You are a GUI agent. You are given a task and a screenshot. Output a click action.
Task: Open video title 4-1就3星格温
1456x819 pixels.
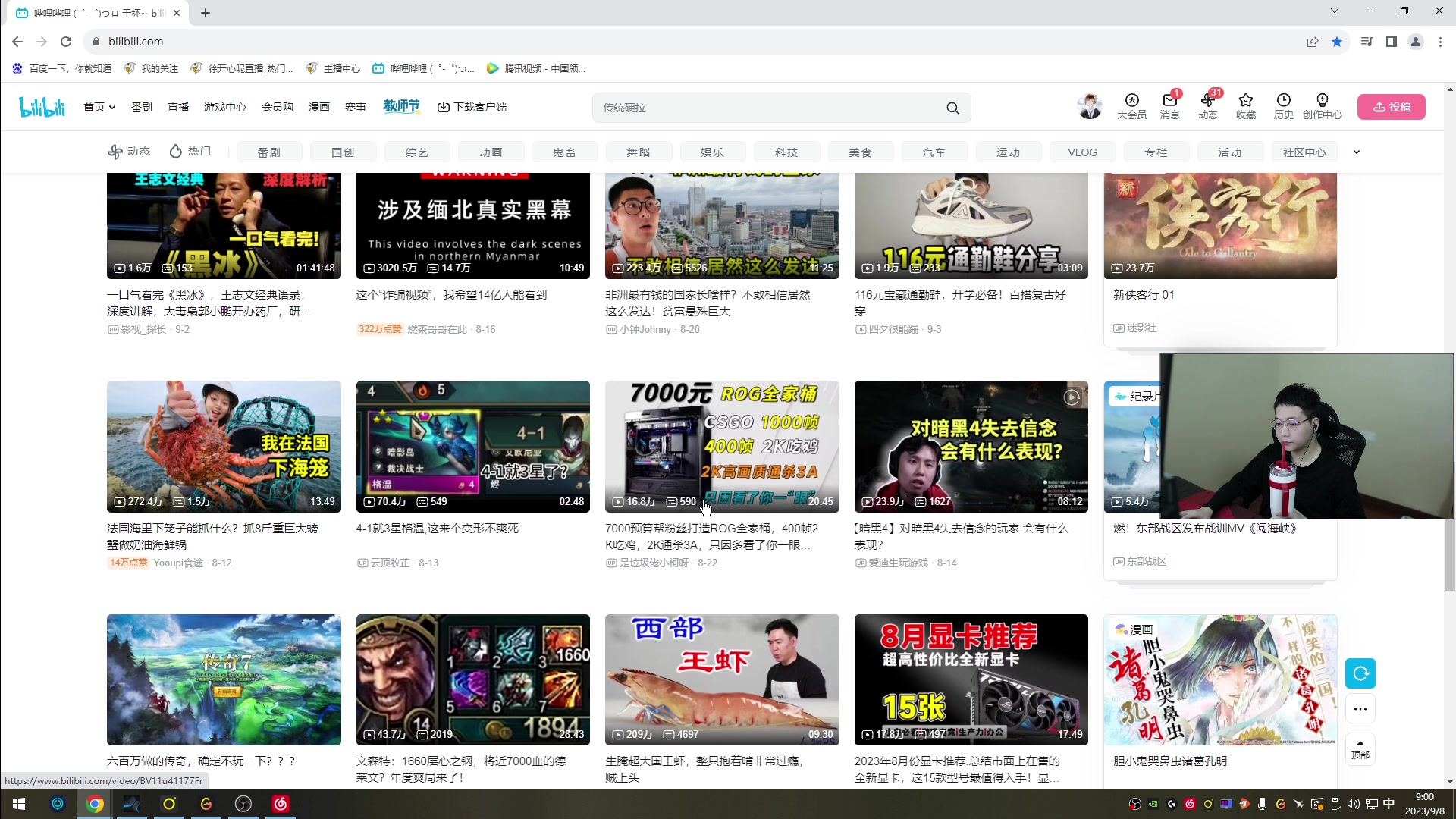pyautogui.click(x=438, y=529)
